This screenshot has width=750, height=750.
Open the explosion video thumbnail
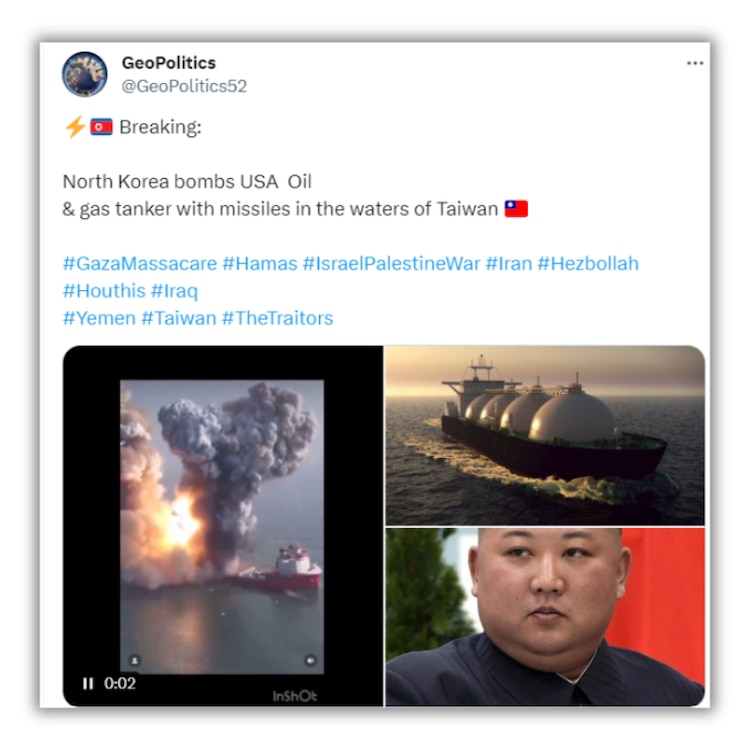click(222, 526)
